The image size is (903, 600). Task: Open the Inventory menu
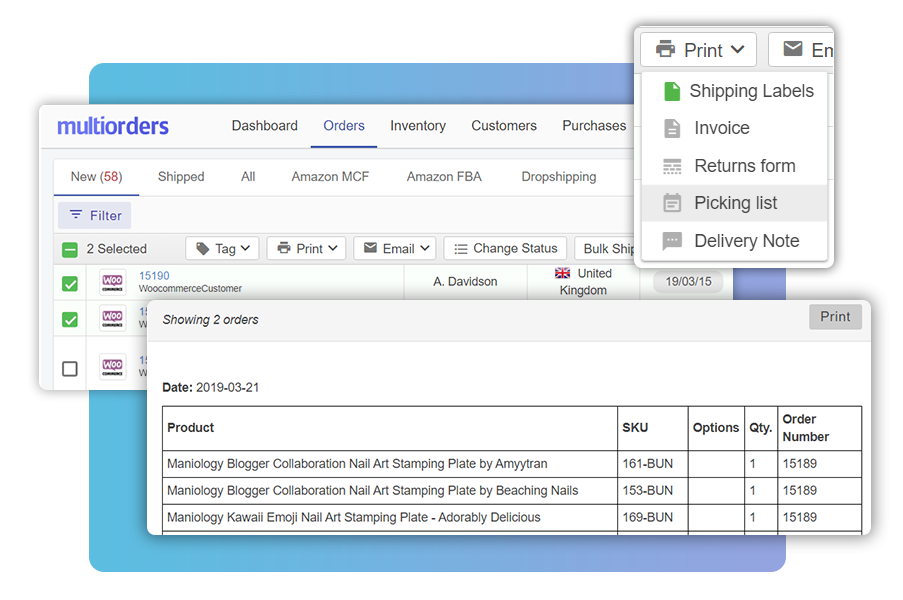418,126
